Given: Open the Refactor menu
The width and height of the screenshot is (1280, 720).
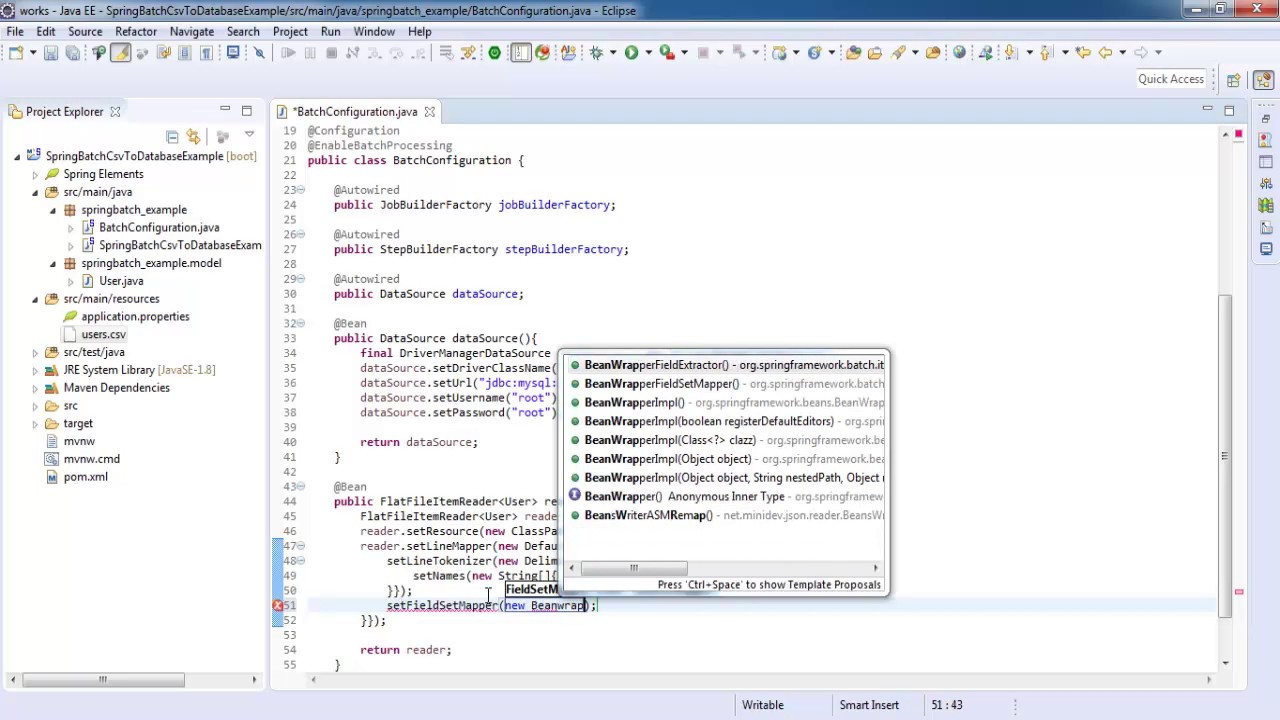Looking at the screenshot, I should pyautogui.click(x=136, y=31).
